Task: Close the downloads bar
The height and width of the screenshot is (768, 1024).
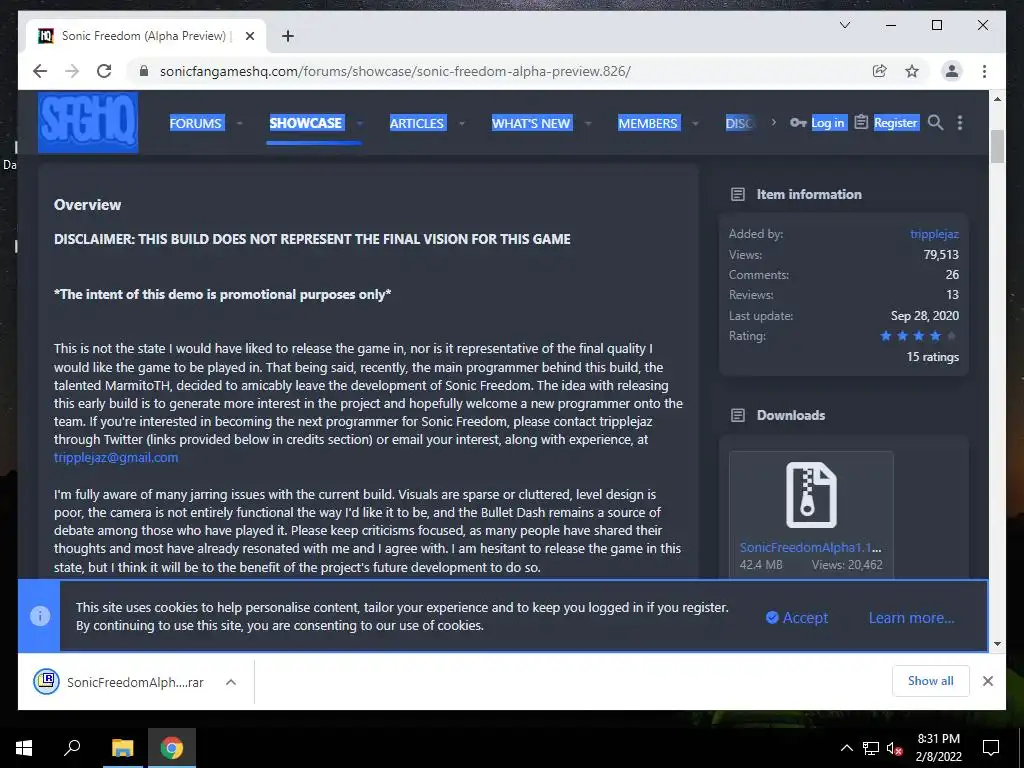Action: [987, 681]
